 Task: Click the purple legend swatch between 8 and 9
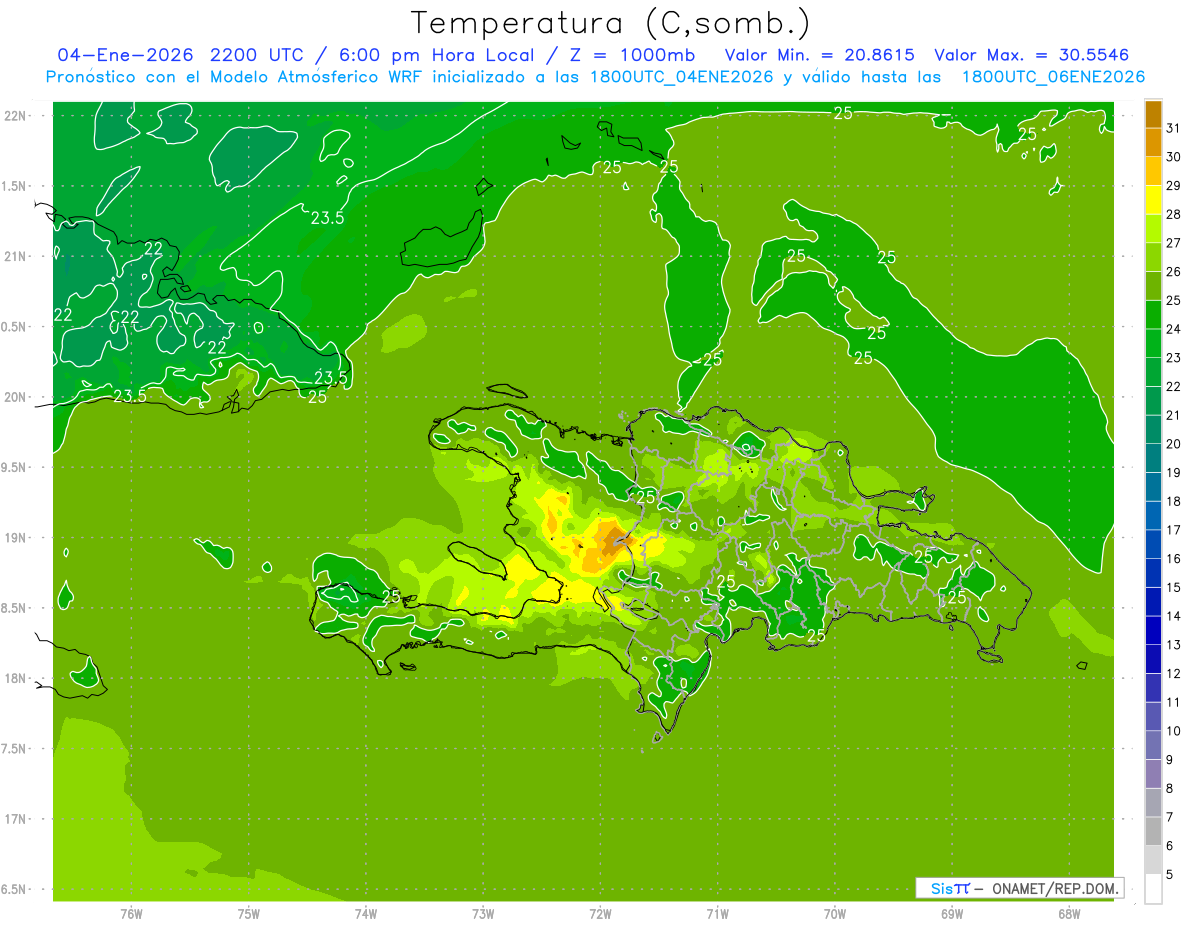1153,774
